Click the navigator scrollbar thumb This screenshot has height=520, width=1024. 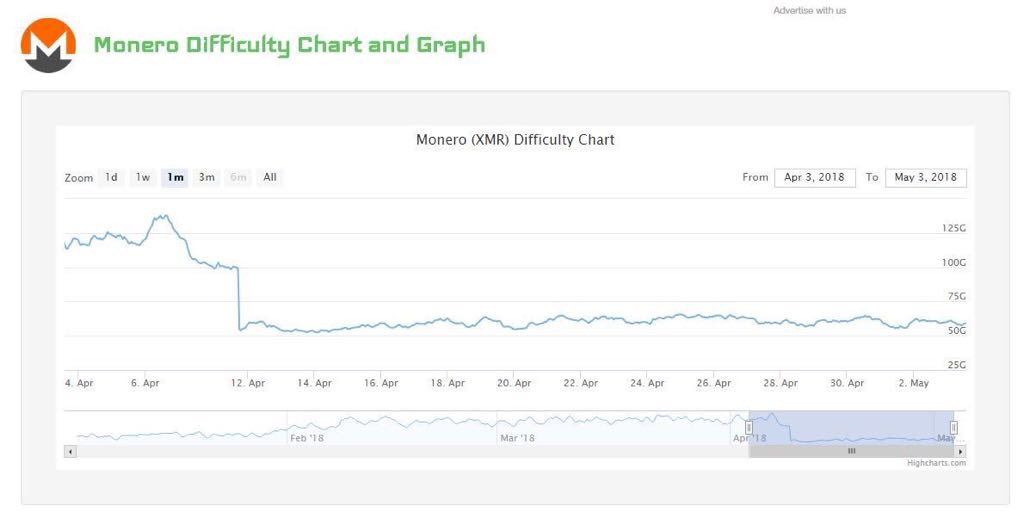point(851,451)
